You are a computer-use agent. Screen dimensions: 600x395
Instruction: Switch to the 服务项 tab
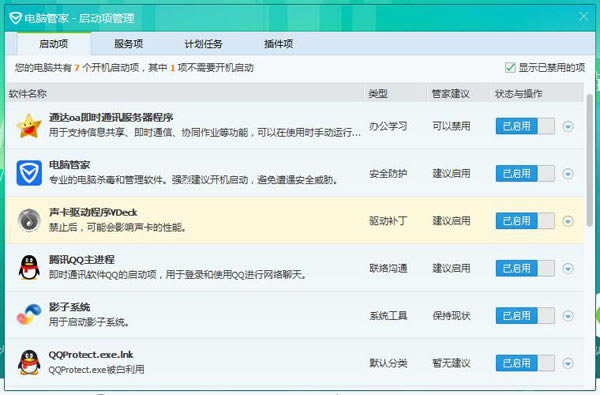(x=129, y=44)
